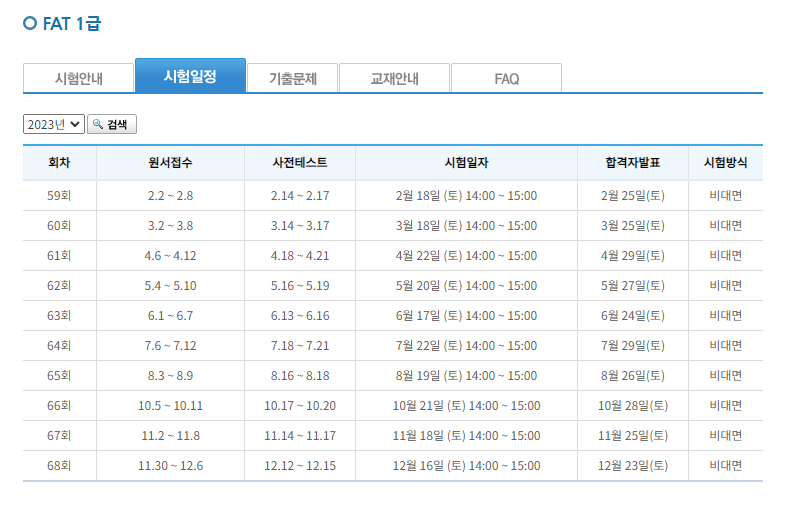This screenshot has width=790, height=519.
Task: Click results date 10월 28일(토)
Action: (633, 405)
